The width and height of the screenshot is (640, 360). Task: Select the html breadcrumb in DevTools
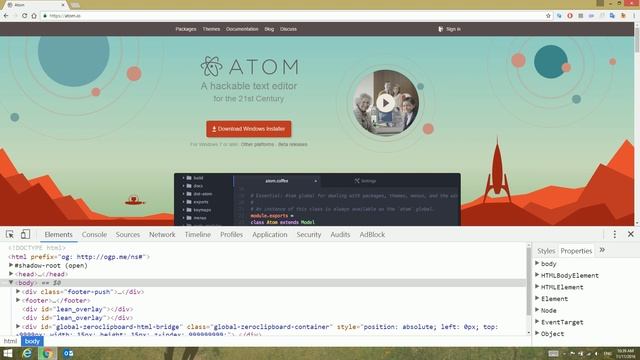coord(10,341)
